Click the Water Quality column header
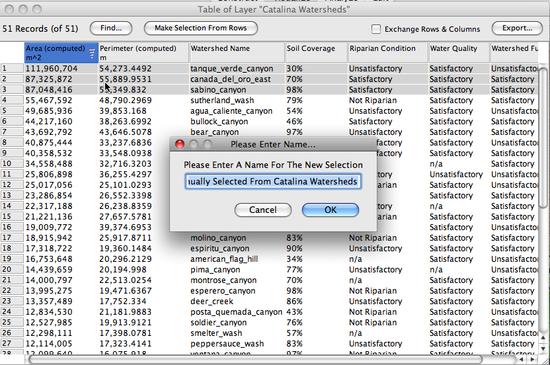 click(459, 53)
